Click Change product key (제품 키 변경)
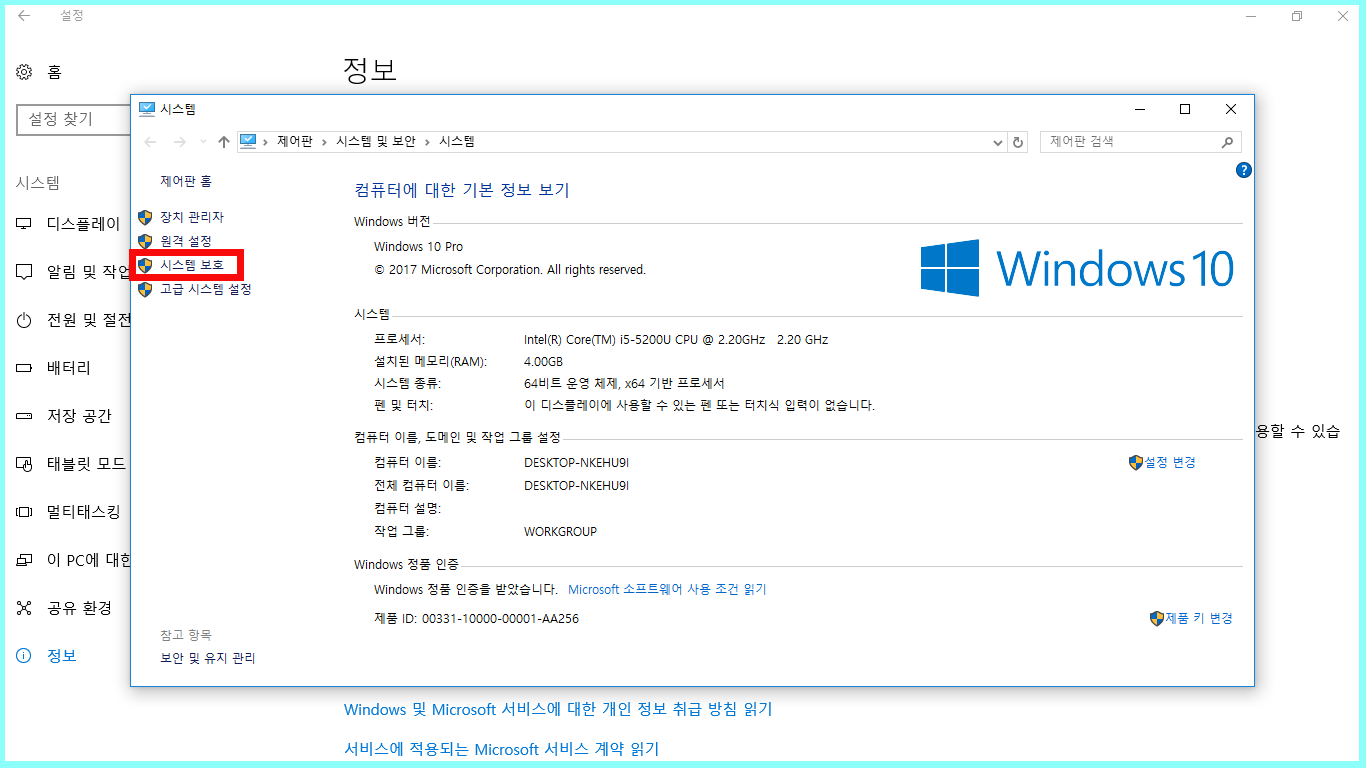 pos(1199,618)
